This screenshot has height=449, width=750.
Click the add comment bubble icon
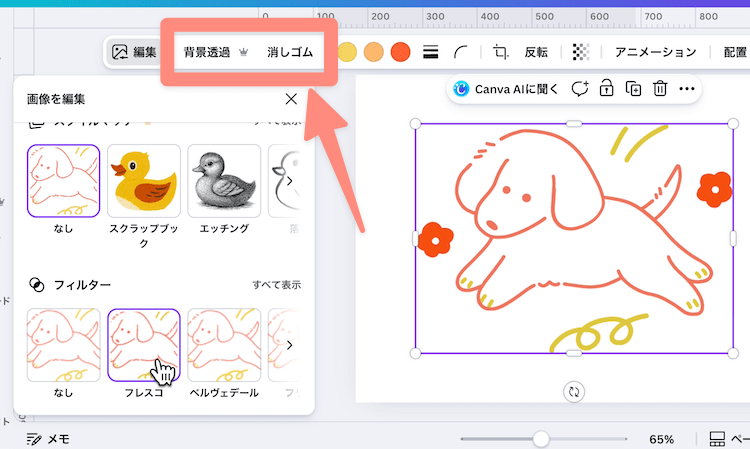pyautogui.click(x=580, y=89)
